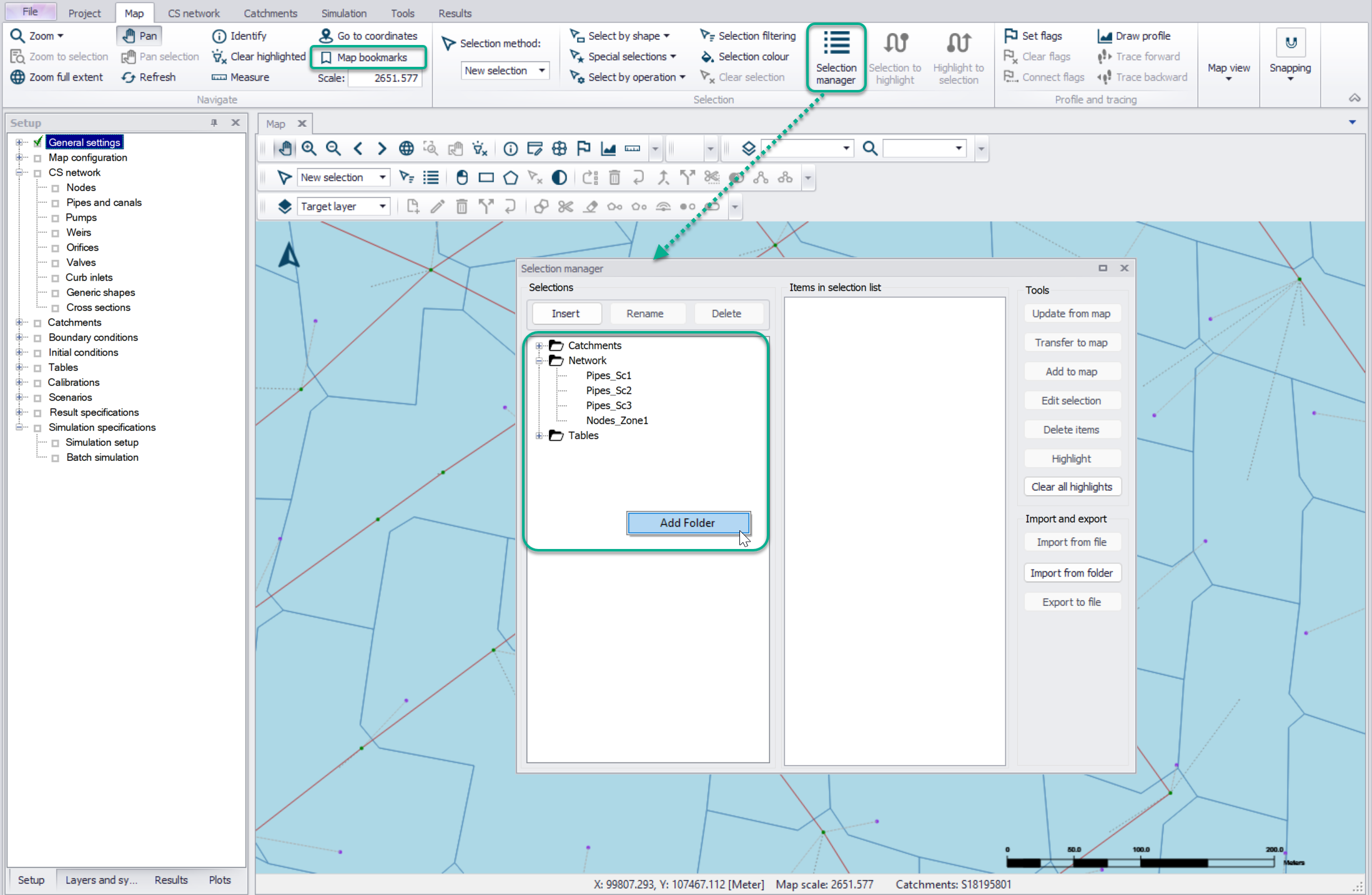
Task: Click globe full extent icon on map toolbar
Action: [407, 149]
